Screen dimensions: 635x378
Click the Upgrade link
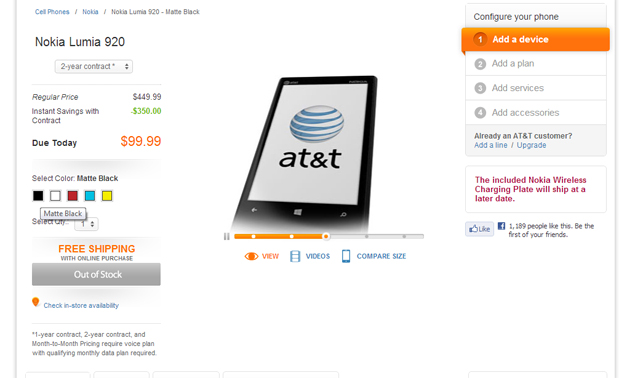531,145
